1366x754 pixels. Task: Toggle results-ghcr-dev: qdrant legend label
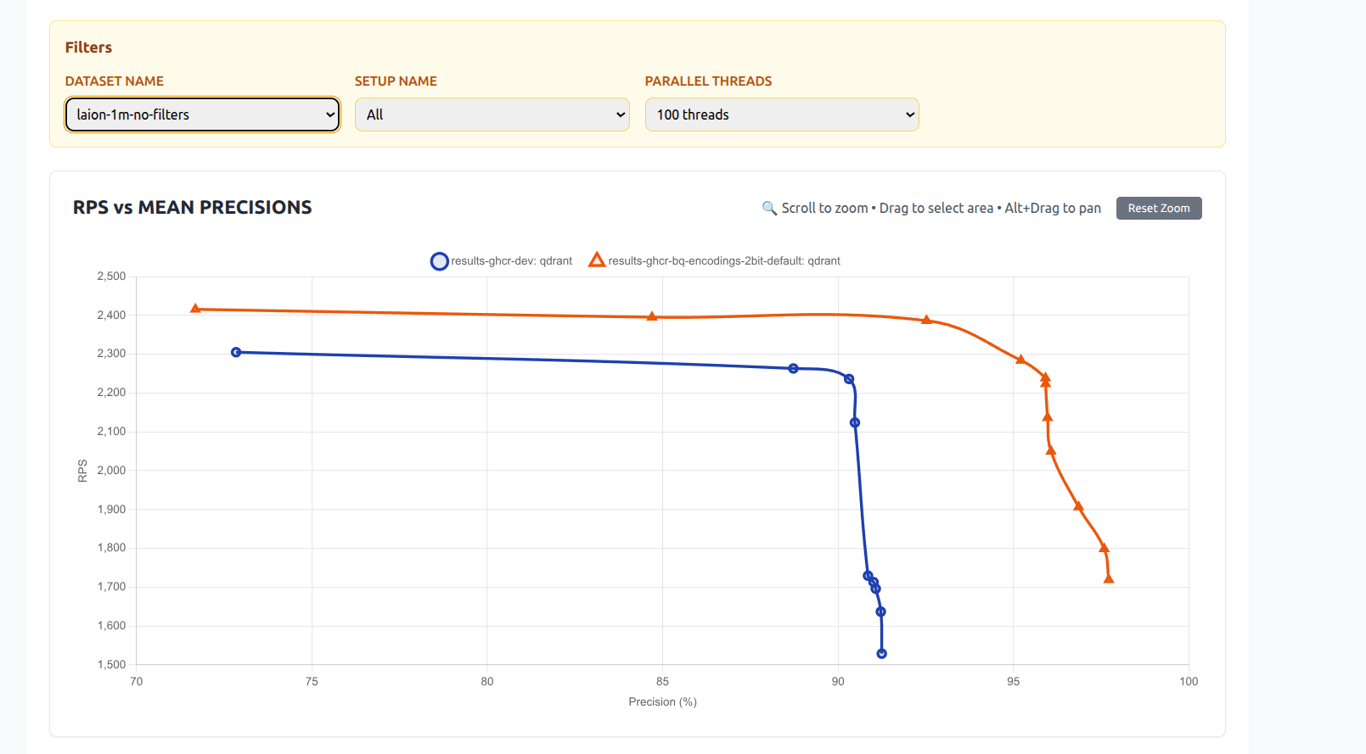tap(511, 261)
